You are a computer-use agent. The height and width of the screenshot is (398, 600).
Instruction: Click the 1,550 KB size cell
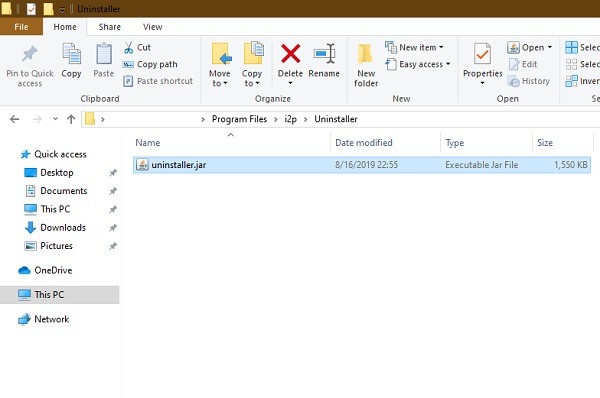(571, 165)
